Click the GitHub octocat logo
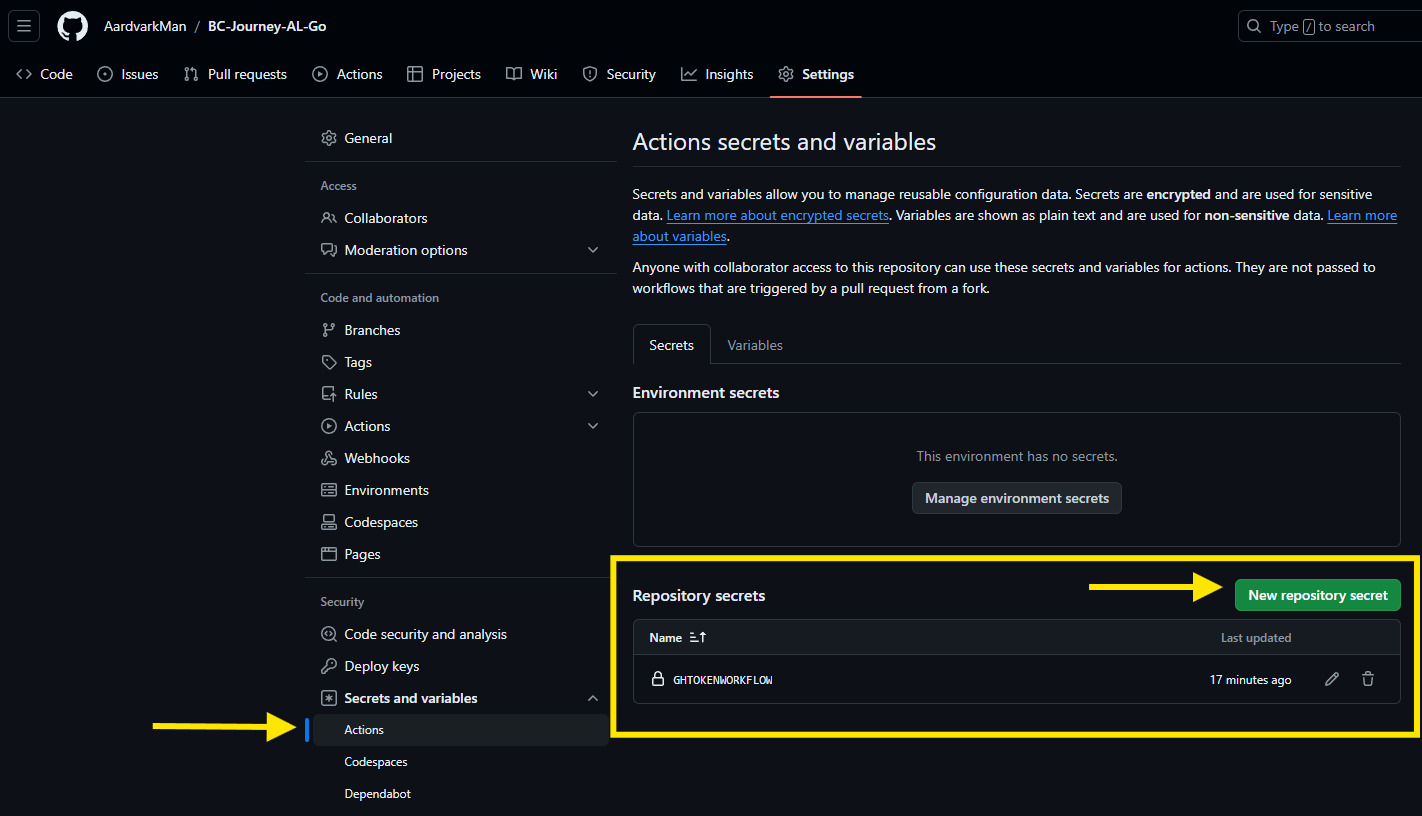 (71, 25)
